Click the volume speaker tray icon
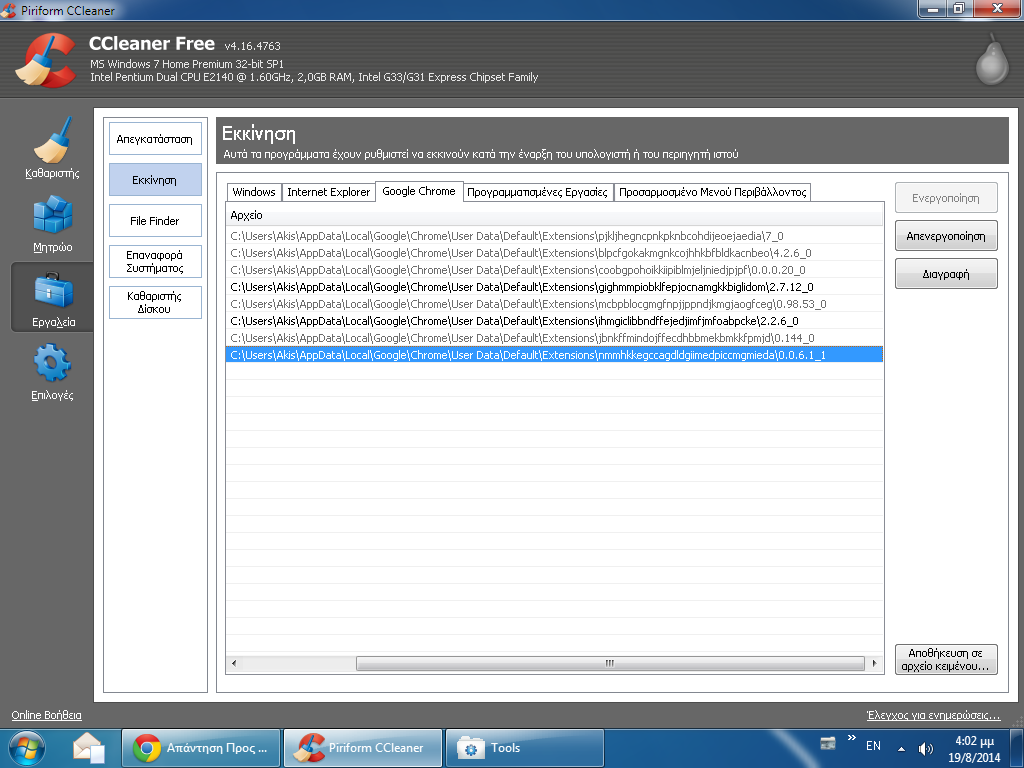This screenshot has height=768, width=1024. tap(925, 749)
